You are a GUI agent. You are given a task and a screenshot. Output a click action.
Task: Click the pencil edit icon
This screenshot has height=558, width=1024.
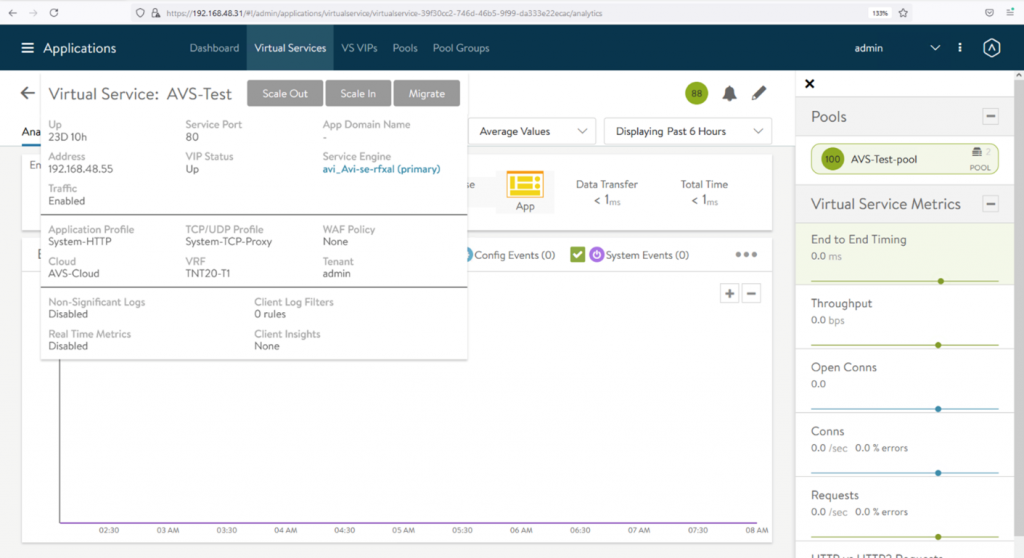pyautogui.click(x=759, y=94)
